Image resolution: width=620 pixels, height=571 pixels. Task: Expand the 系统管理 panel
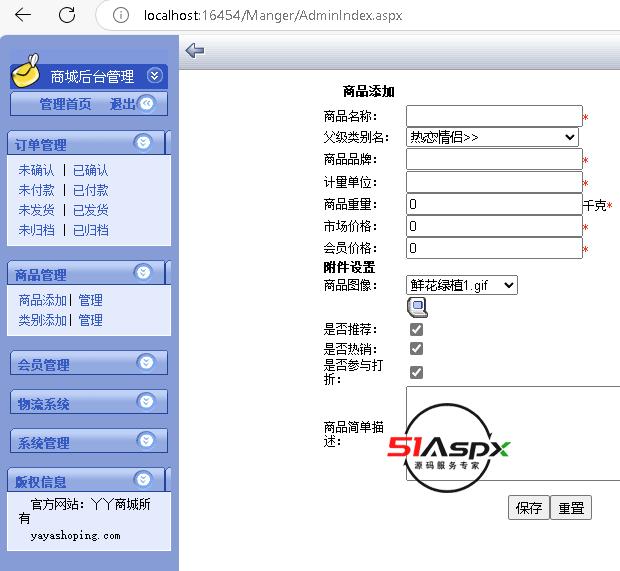click(146, 440)
